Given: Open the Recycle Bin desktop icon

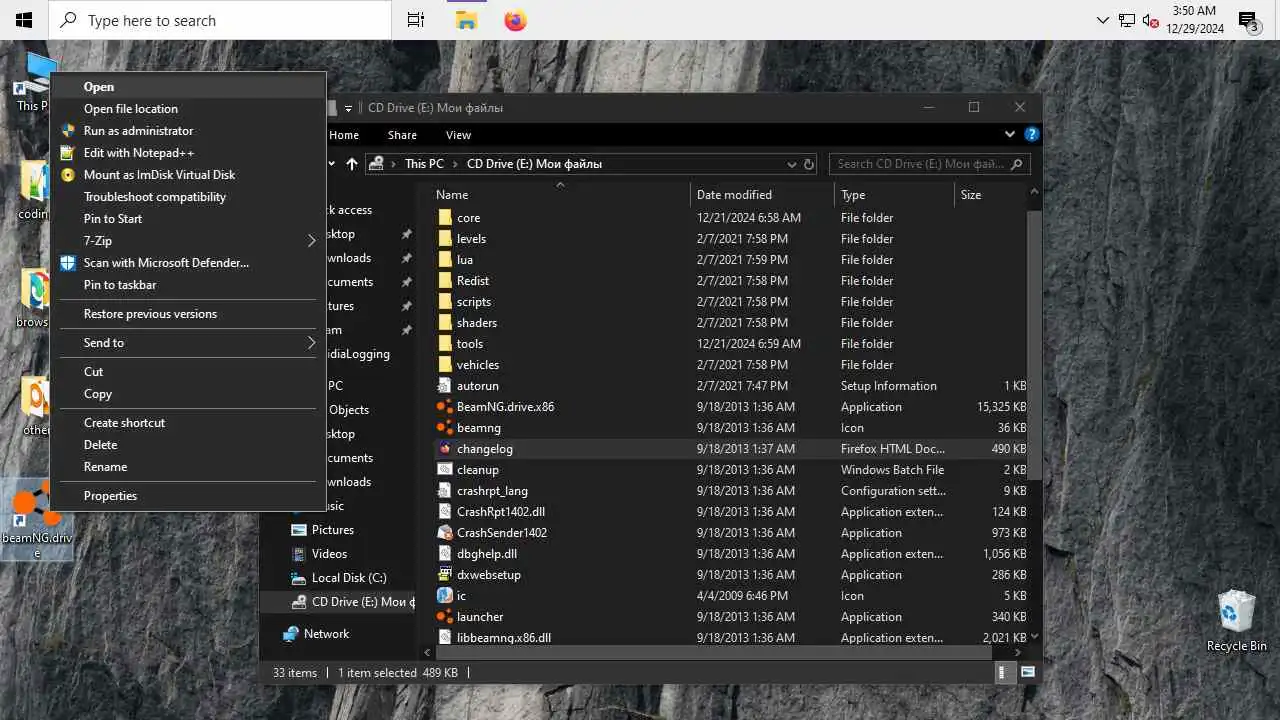Looking at the screenshot, I should (1236, 621).
